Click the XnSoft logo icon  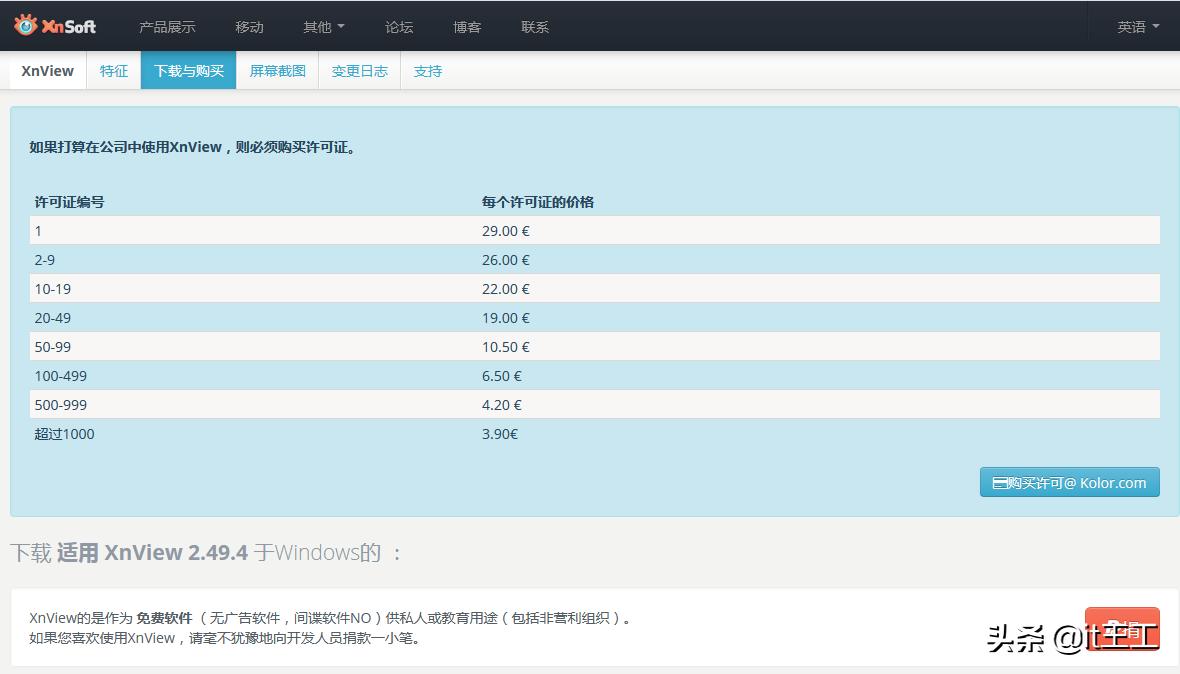pyautogui.click(x=26, y=25)
